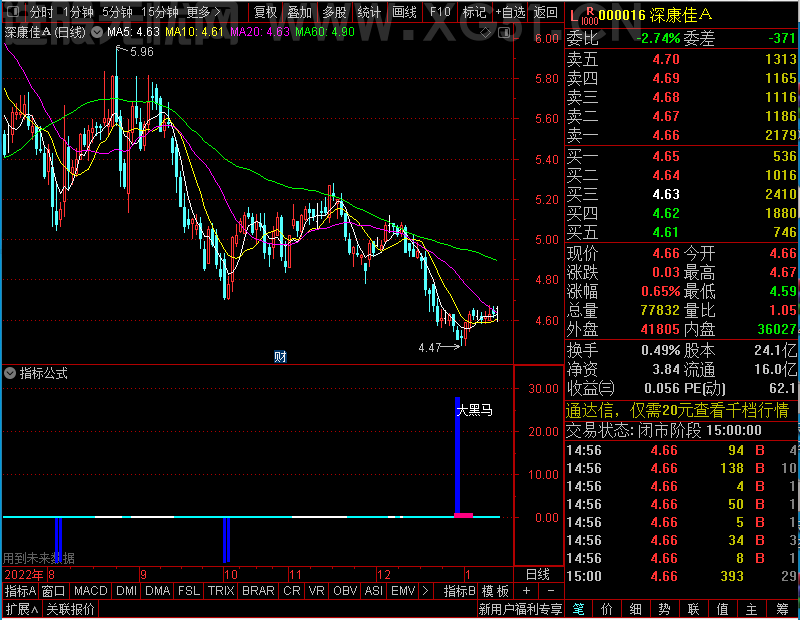Select the 1分钟 period
Image resolution: width=800 pixels, height=620 pixels.
pos(79,12)
